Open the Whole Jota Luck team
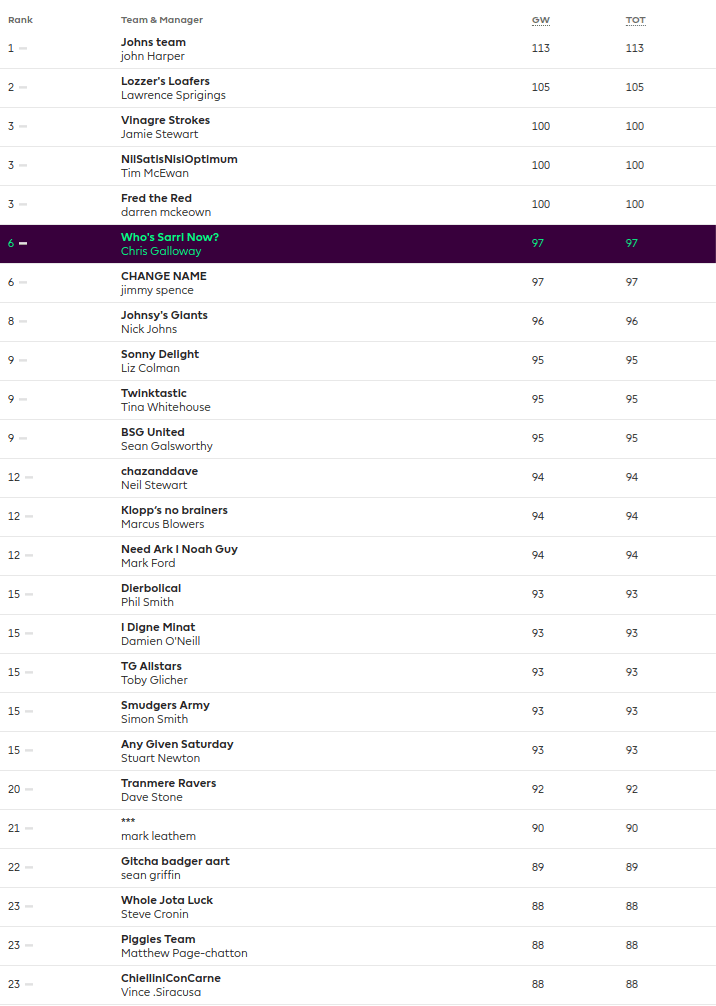This screenshot has height=1006, width=716. [167, 900]
